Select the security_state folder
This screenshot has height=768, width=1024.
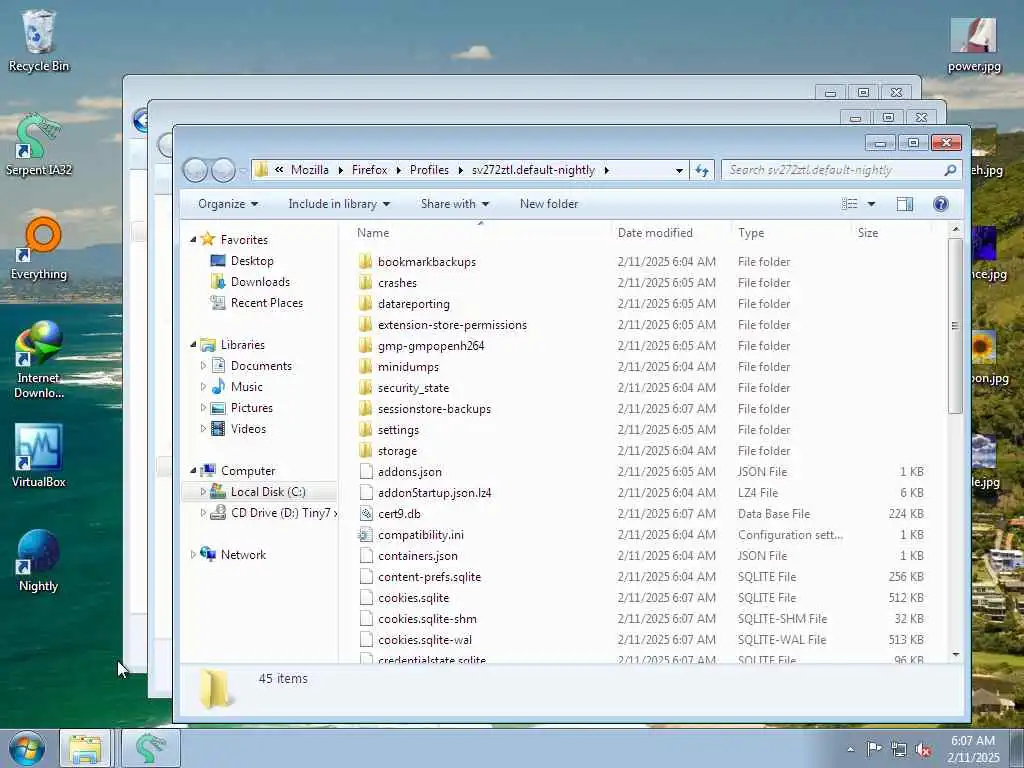413,388
